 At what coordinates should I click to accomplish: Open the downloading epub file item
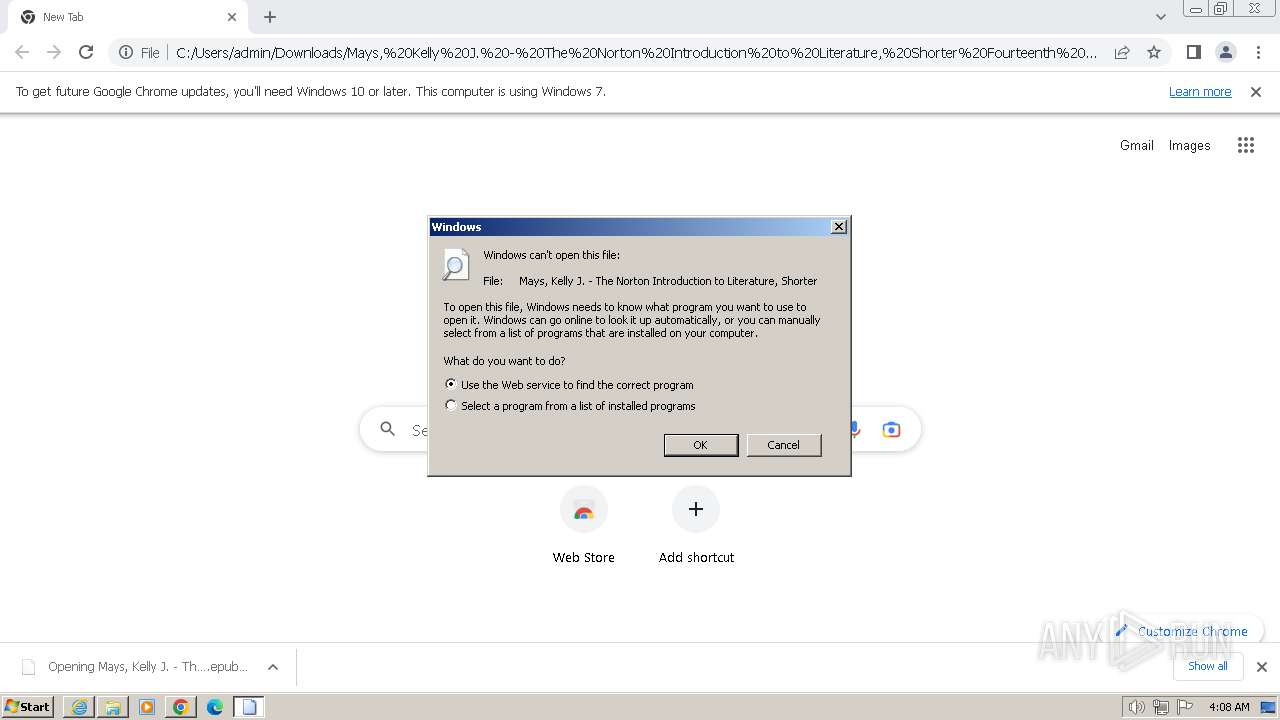(136, 667)
